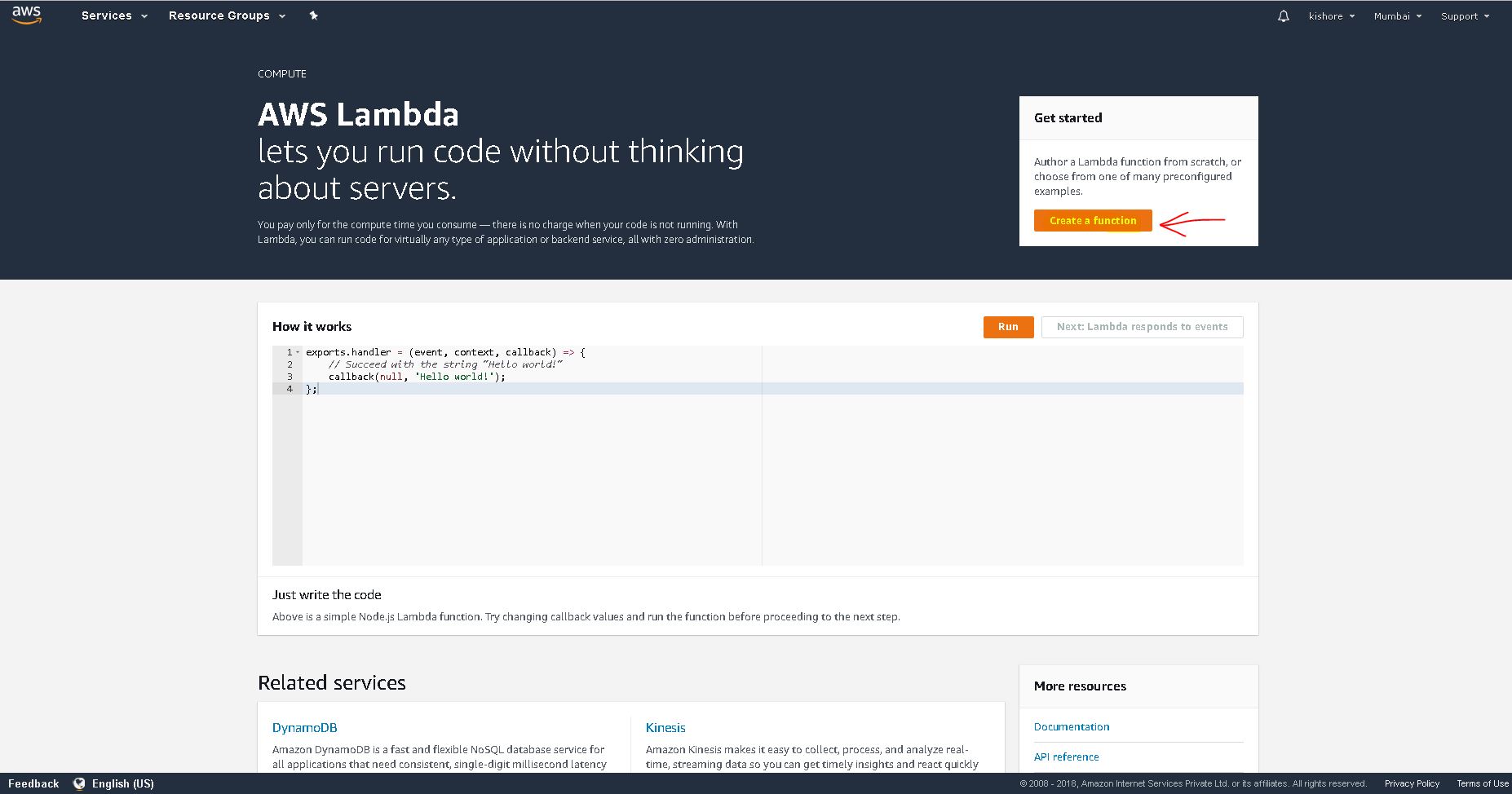The image size is (1512, 794).
Task: Click the Create a function button
Action: tap(1092, 221)
